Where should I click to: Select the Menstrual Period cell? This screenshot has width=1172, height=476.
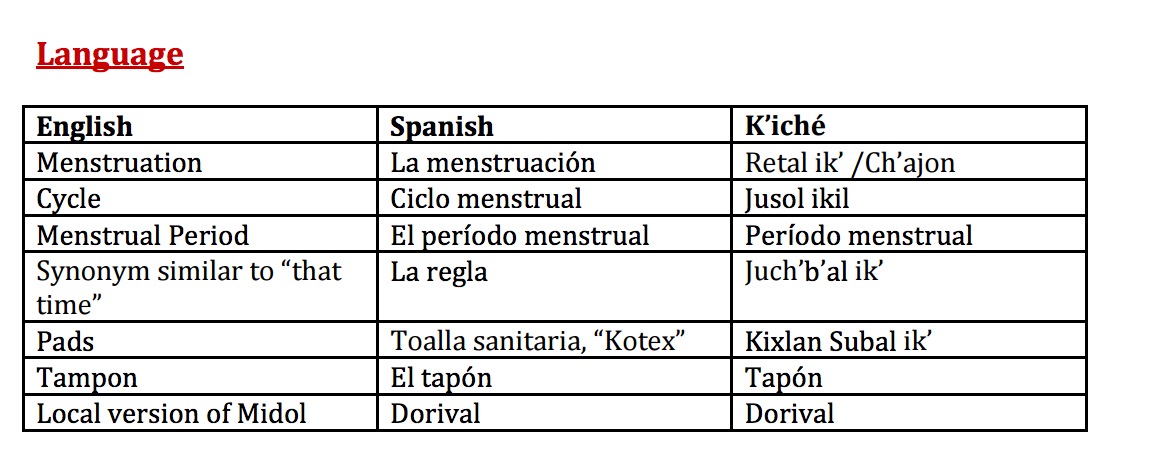coord(200,234)
